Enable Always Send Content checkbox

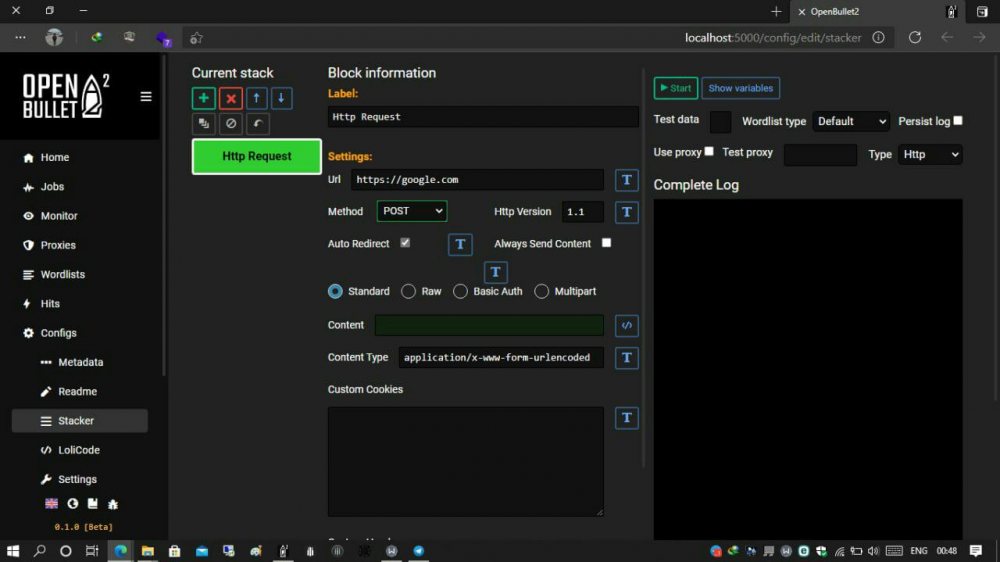tap(607, 243)
